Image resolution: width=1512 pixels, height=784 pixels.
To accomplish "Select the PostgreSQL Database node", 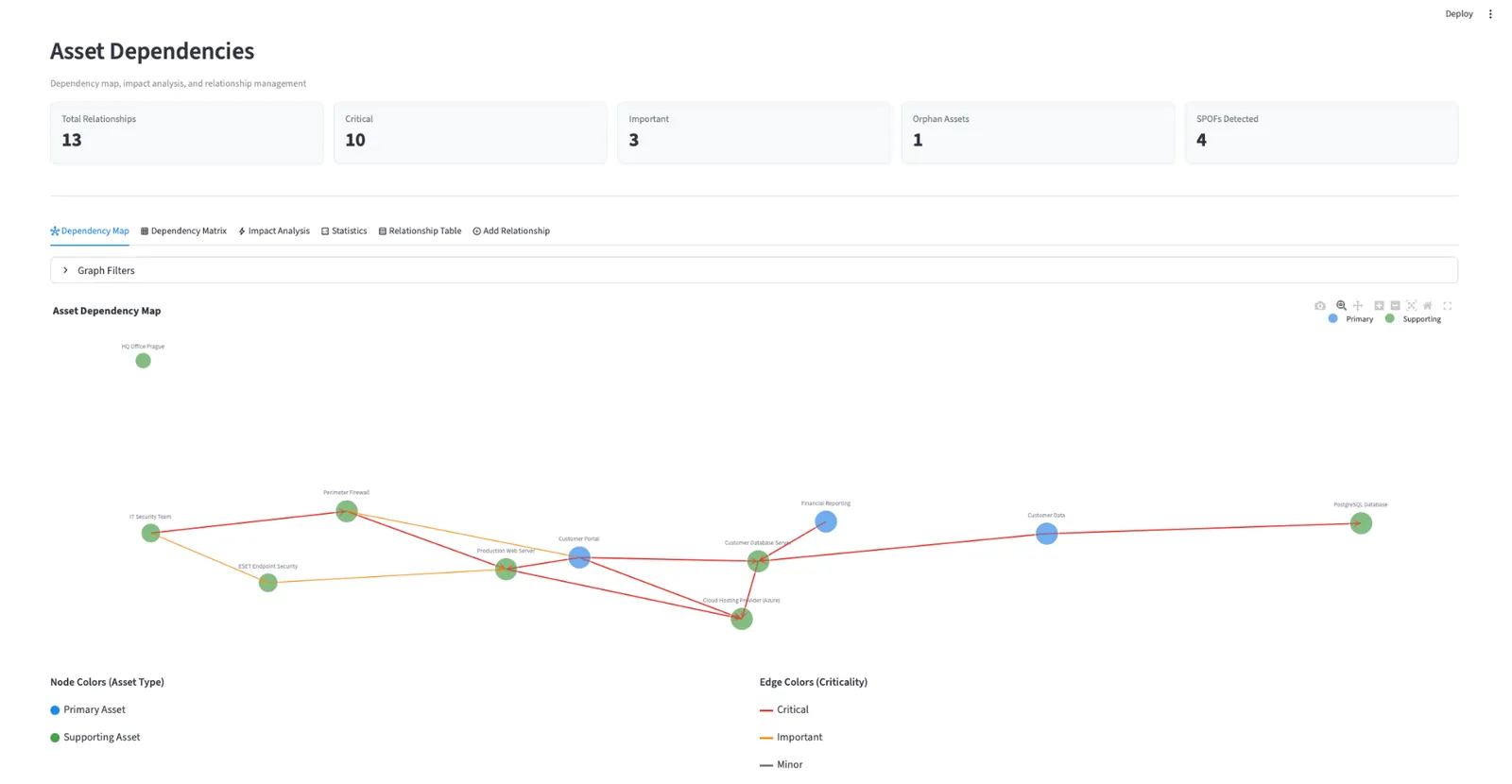I will point(1361,523).
